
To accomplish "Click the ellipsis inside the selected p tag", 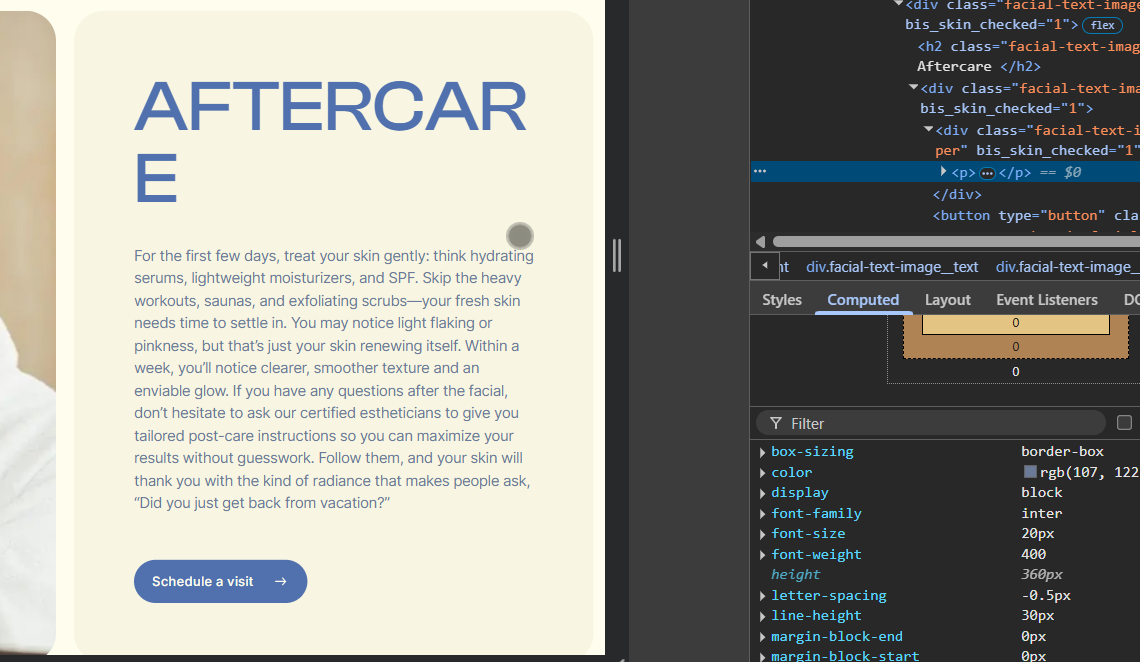I will (x=987, y=173).
